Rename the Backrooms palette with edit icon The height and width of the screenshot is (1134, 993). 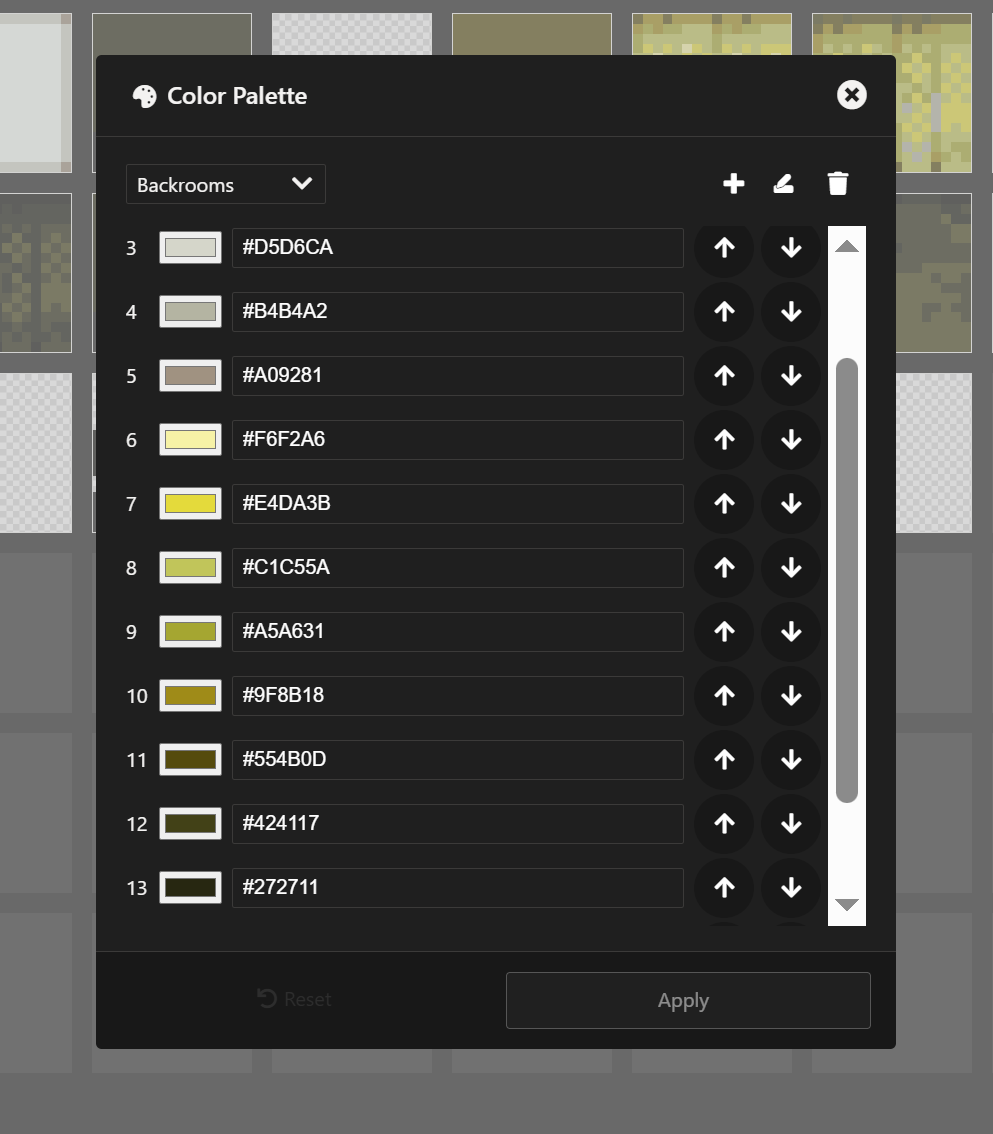coord(784,184)
